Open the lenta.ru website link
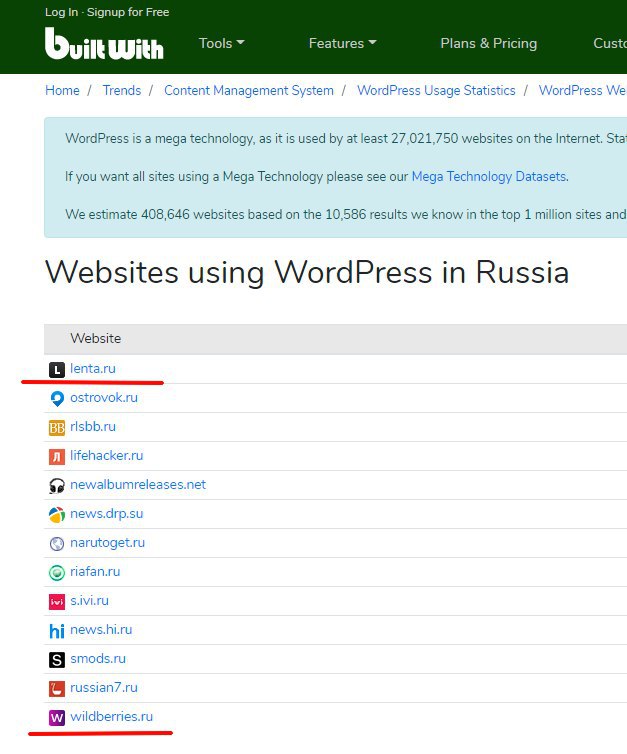This screenshot has width=627, height=754. [93, 369]
